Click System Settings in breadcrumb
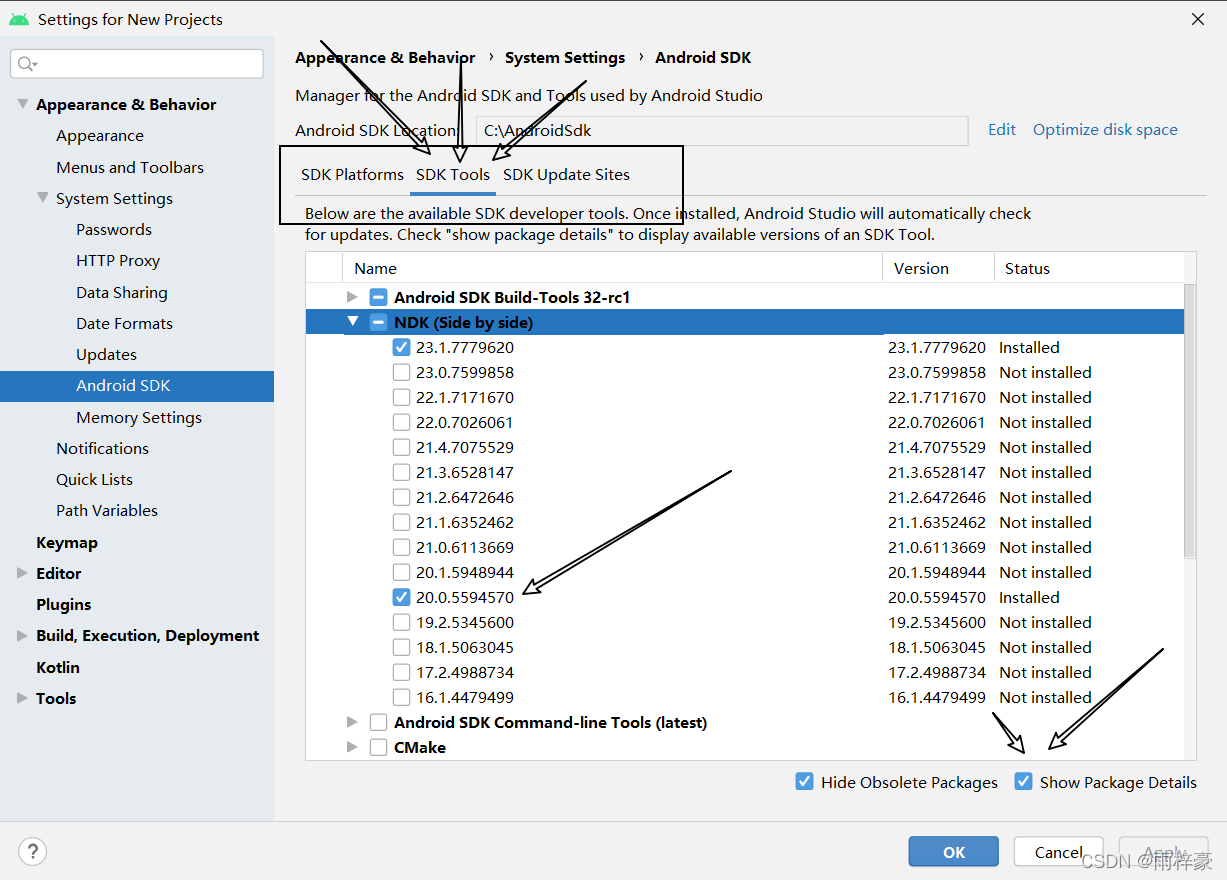Viewport: 1227px width, 880px height. point(565,57)
